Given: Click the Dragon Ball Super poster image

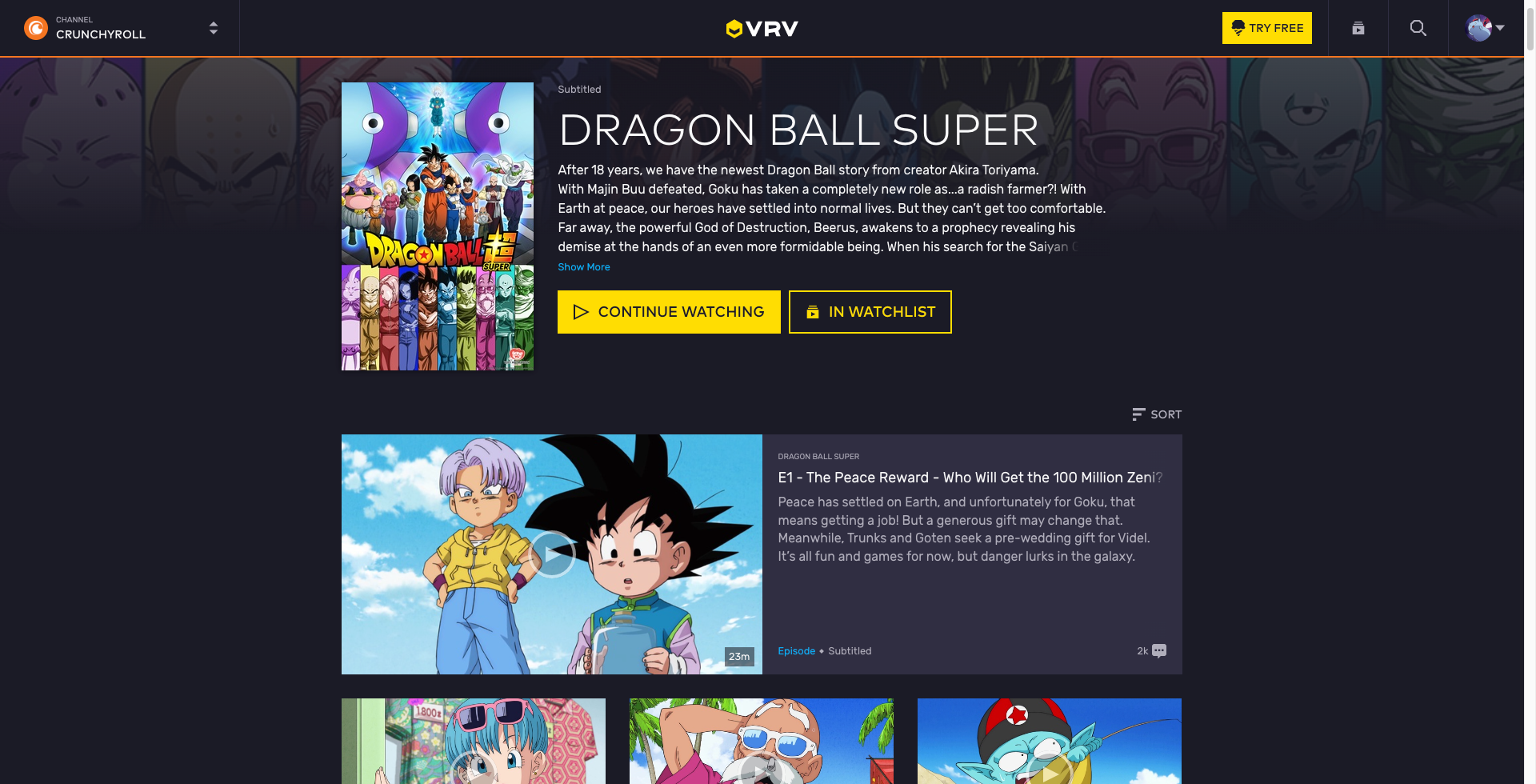Looking at the screenshot, I should [x=438, y=226].
